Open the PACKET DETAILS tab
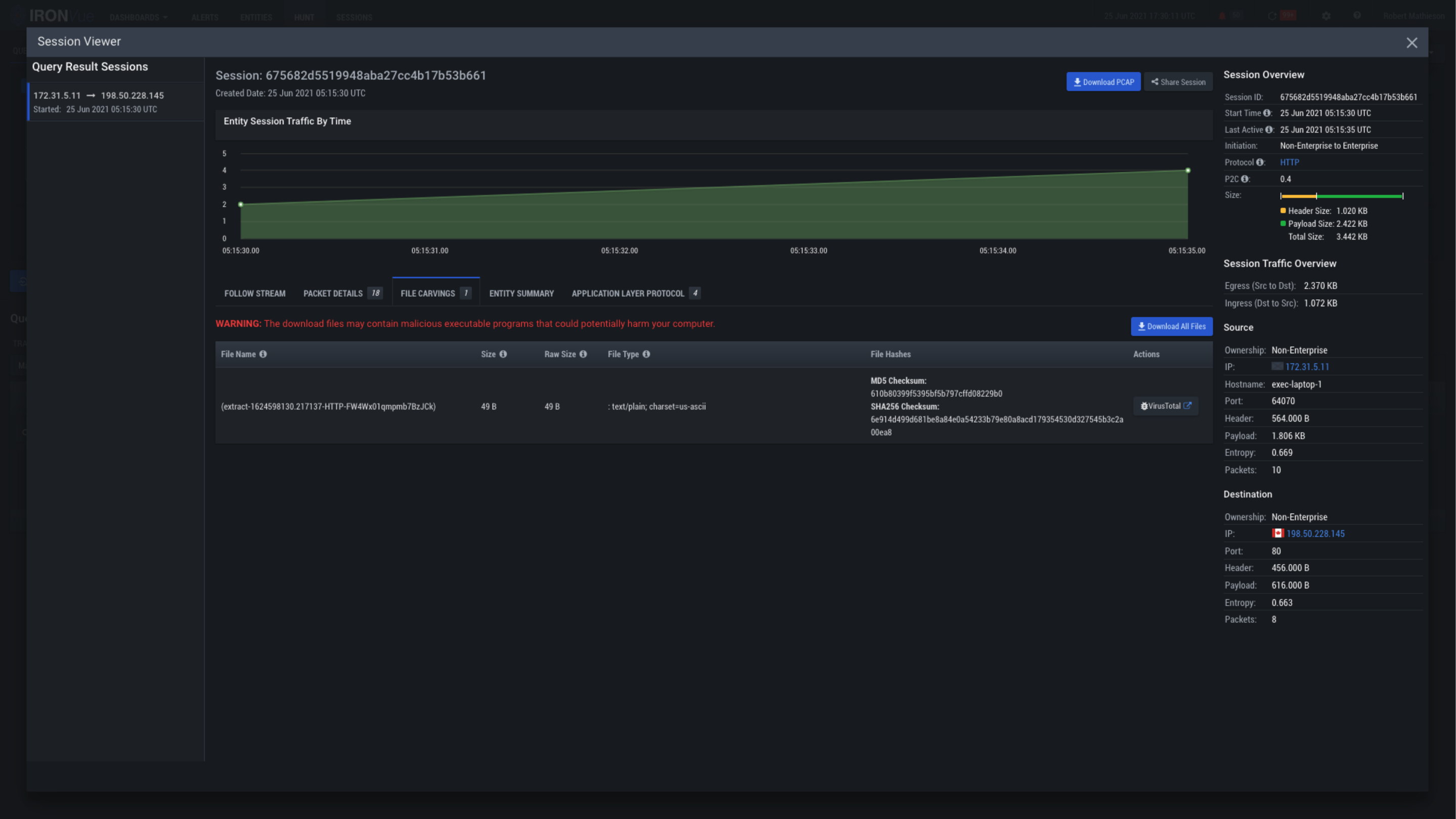This screenshot has width=1456, height=819. tap(333, 293)
